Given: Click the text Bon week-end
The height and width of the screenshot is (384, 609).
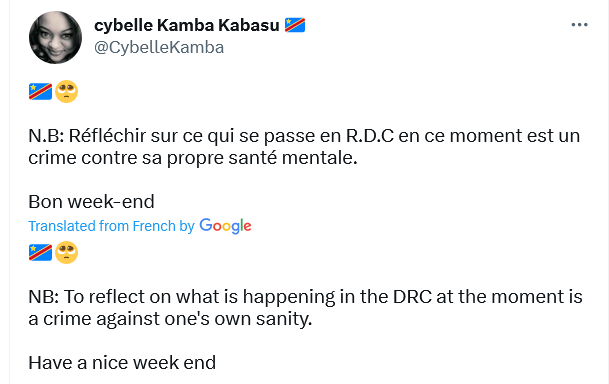Looking at the screenshot, I should point(91,202).
